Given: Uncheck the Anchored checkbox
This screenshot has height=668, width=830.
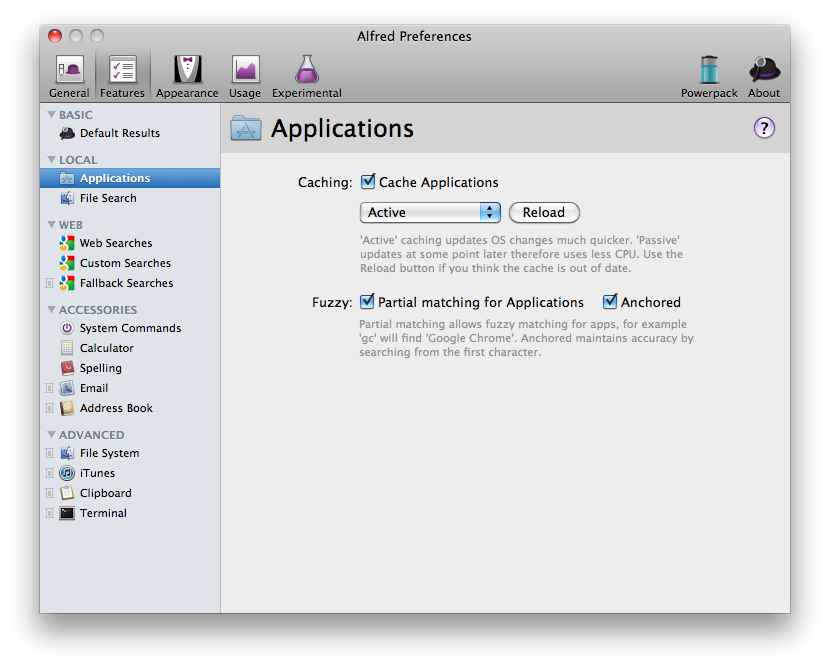Looking at the screenshot, I should [610, 302].
